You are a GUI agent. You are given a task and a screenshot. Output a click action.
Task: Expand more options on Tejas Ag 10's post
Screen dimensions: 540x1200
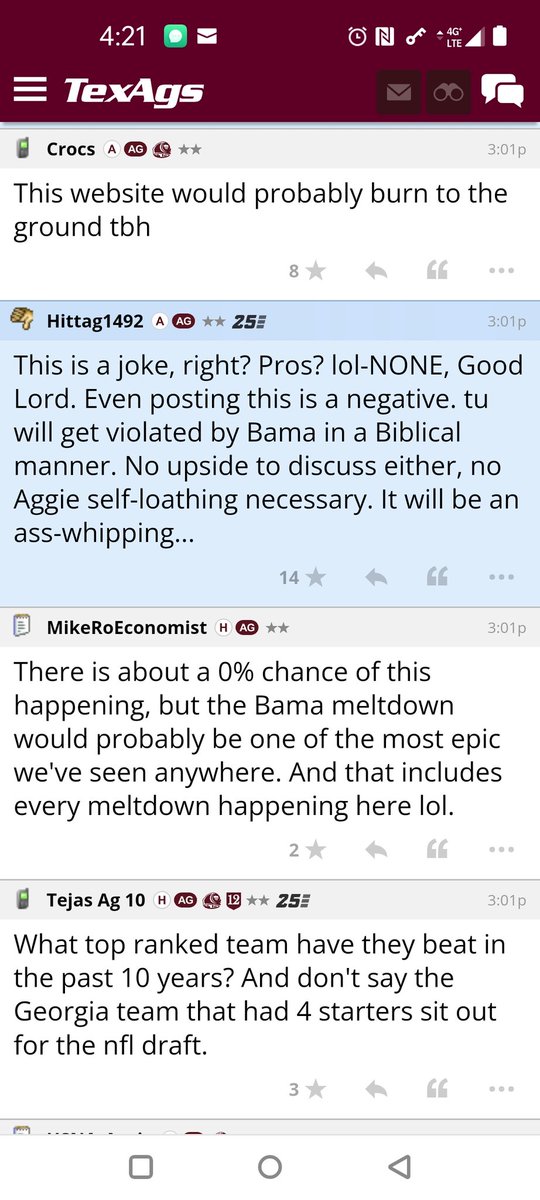(501, 1088)
